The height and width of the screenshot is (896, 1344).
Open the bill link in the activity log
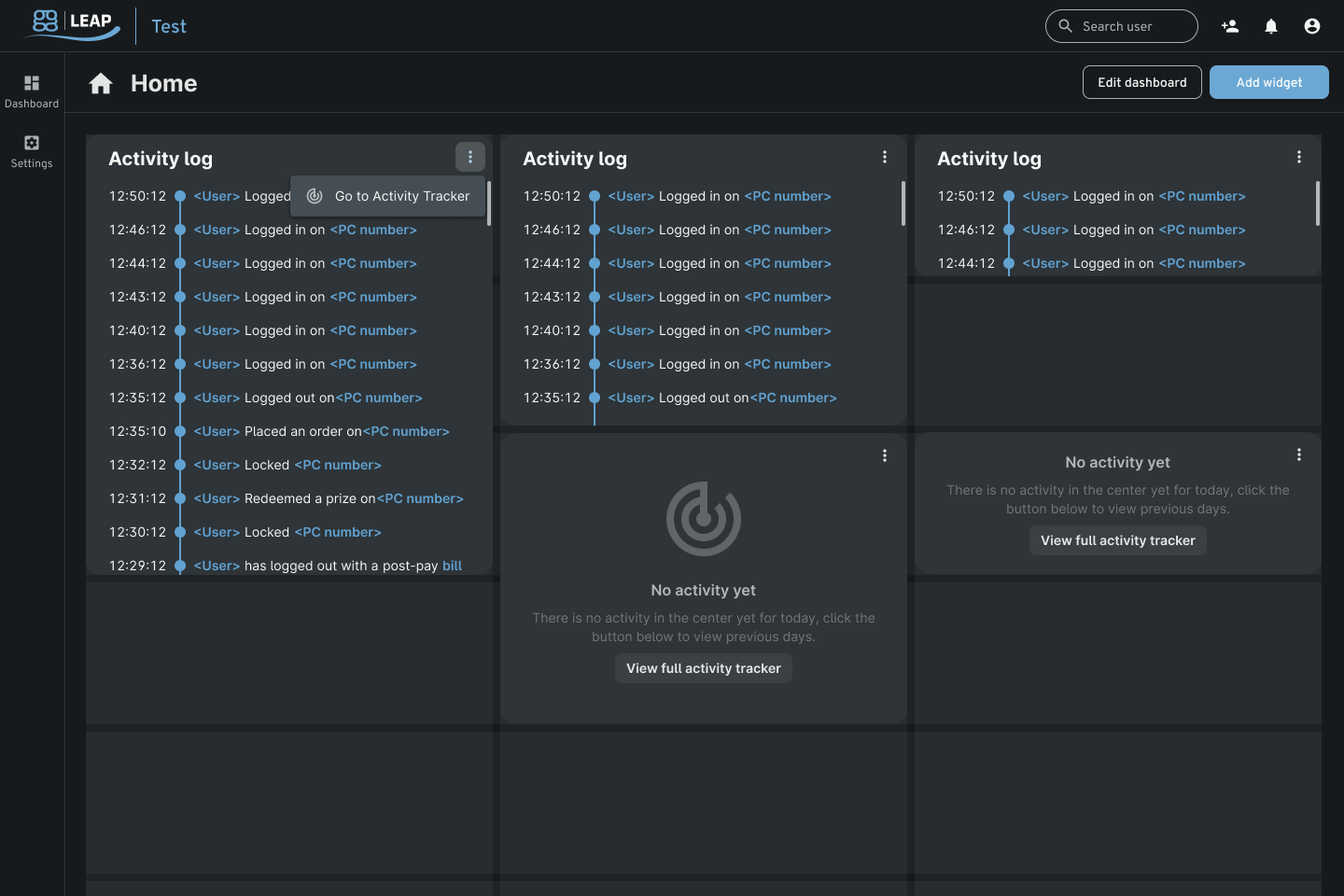452,566
